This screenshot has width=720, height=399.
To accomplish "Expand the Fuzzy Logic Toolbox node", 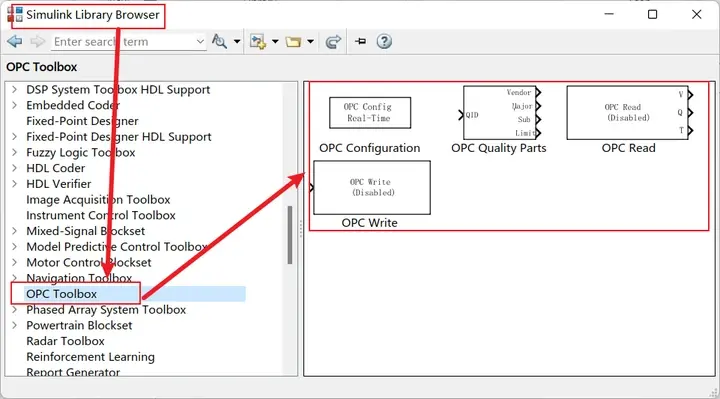I will pyautogui.click(x=14, y=152).
